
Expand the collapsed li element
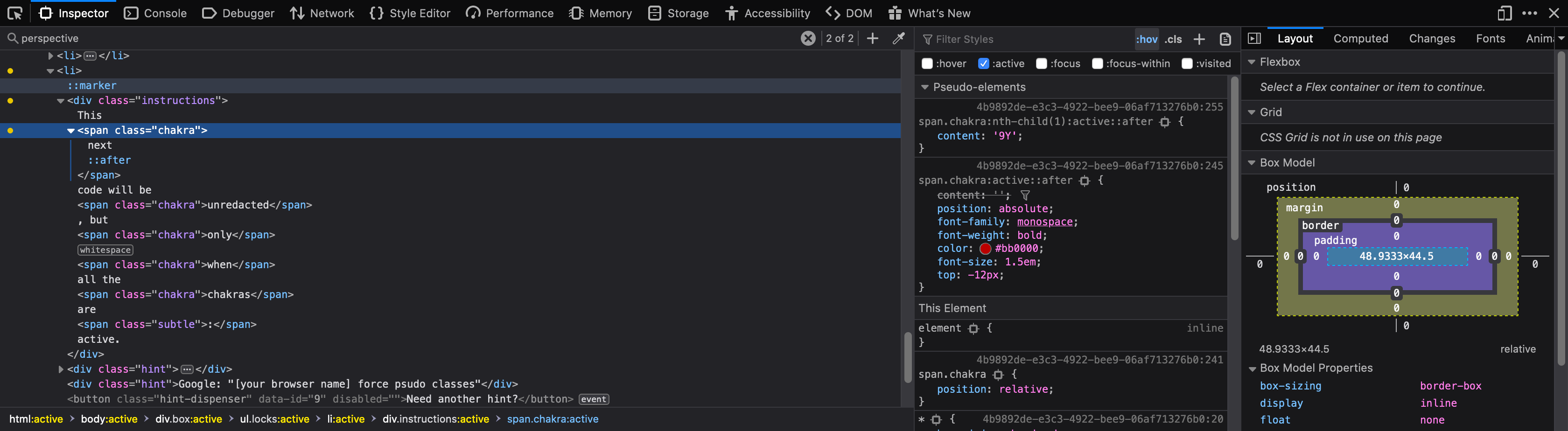click(x=50, y=56)
